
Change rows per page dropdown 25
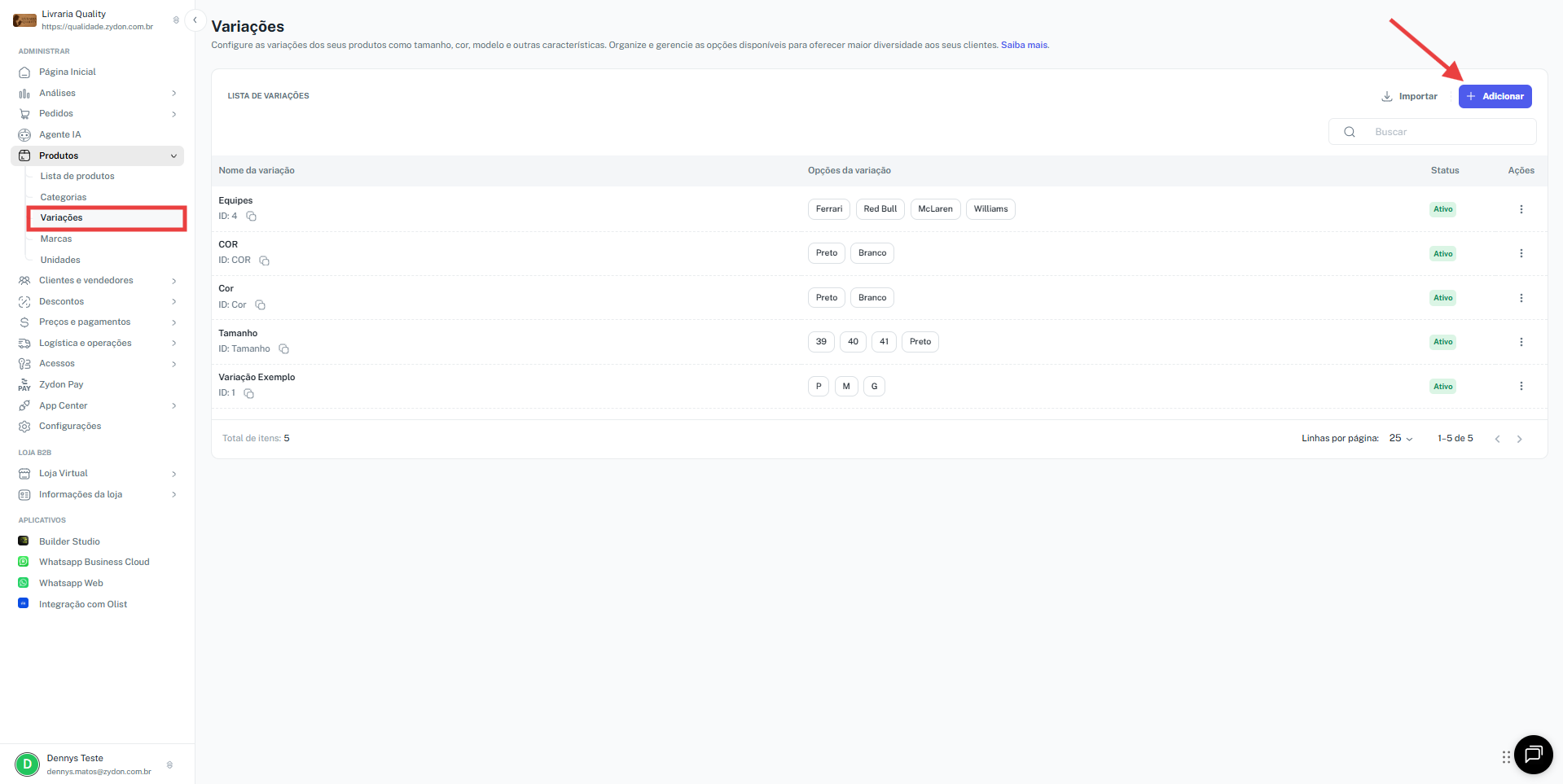[1401, 439]
